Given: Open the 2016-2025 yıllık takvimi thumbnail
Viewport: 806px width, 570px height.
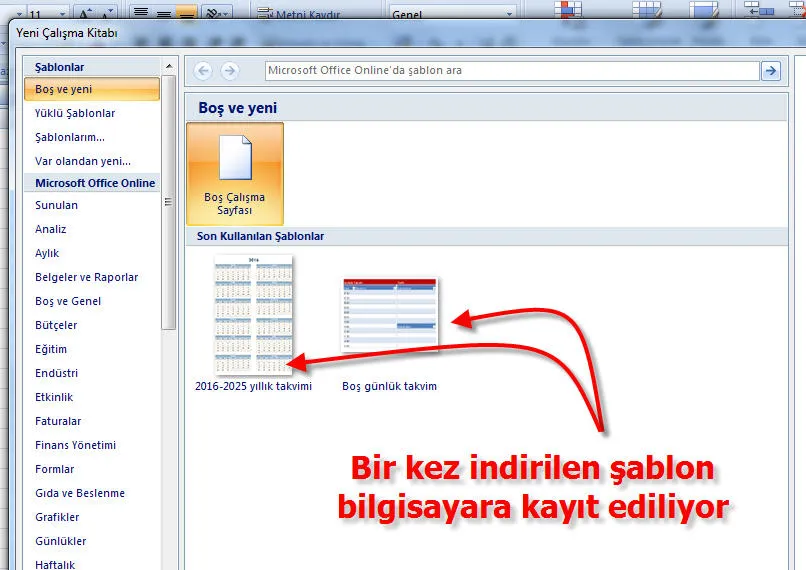Looking at the screenshot, I should pyautogui.click(x=253, y=313).
